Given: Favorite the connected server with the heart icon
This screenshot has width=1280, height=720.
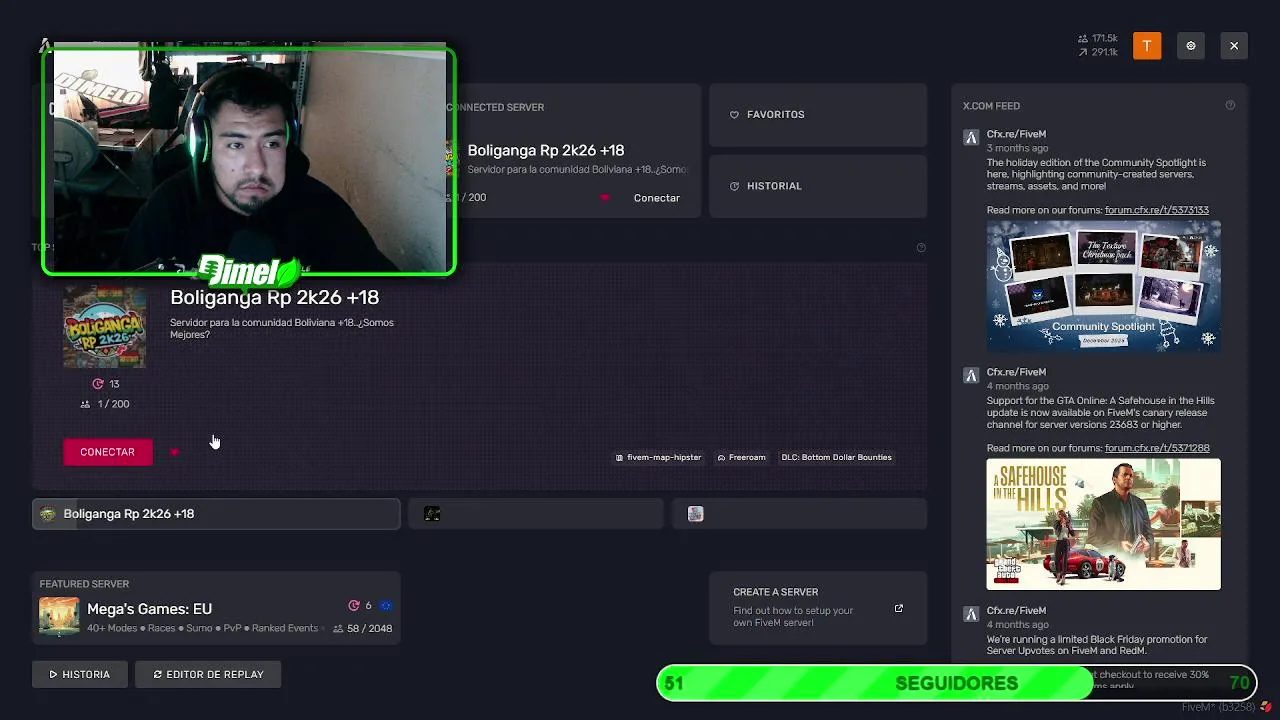Looking at the screenshot, I should pyautogui.click(x=604, y=198).
